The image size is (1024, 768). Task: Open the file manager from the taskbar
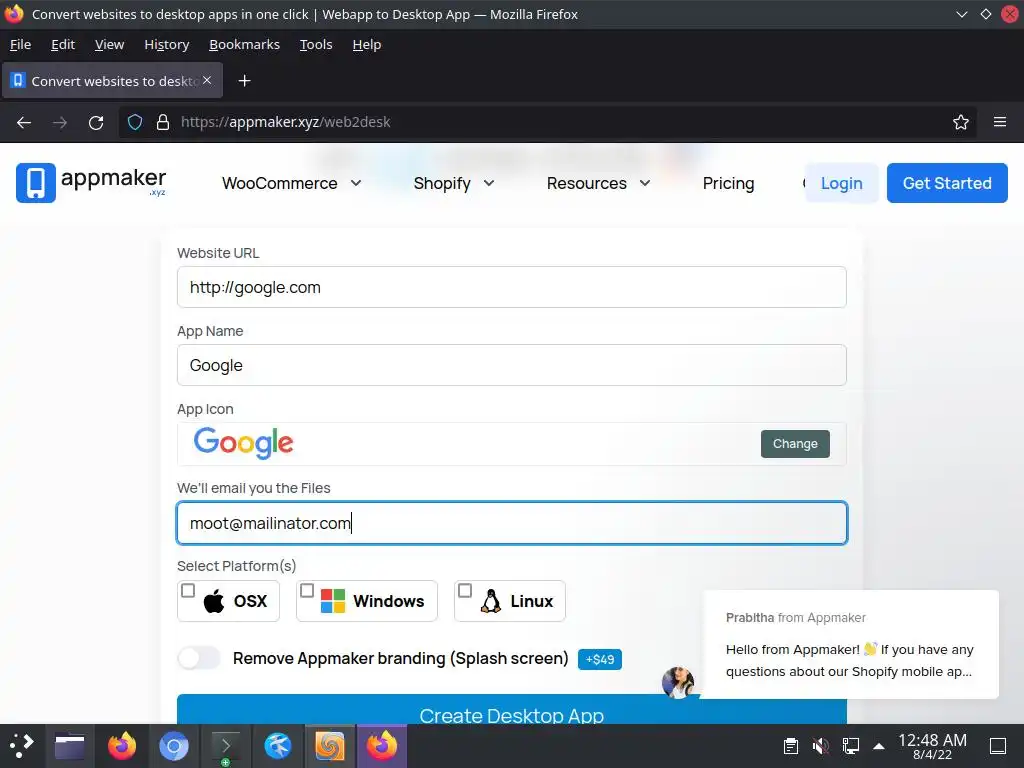(69, 745)
